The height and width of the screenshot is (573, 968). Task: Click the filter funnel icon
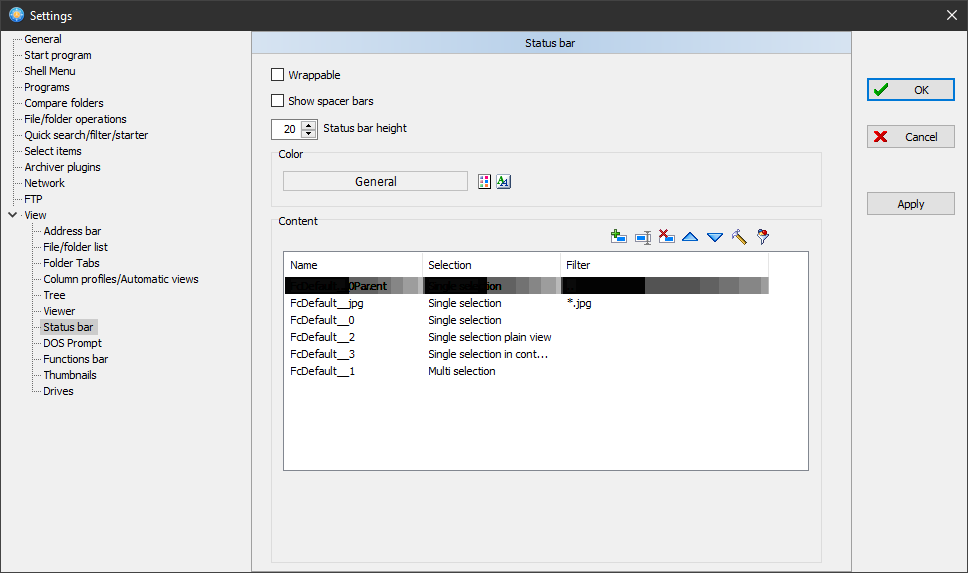click(763, 237)
